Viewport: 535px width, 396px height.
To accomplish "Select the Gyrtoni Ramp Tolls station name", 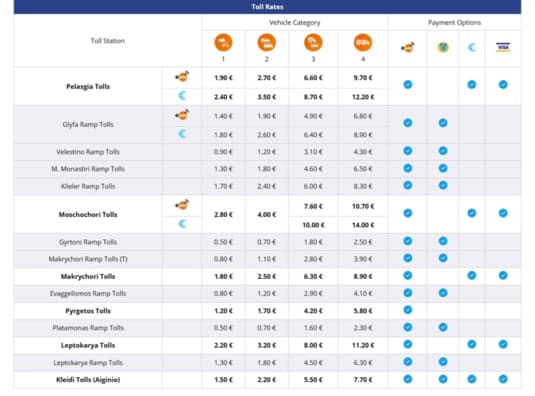I will 88,242.
